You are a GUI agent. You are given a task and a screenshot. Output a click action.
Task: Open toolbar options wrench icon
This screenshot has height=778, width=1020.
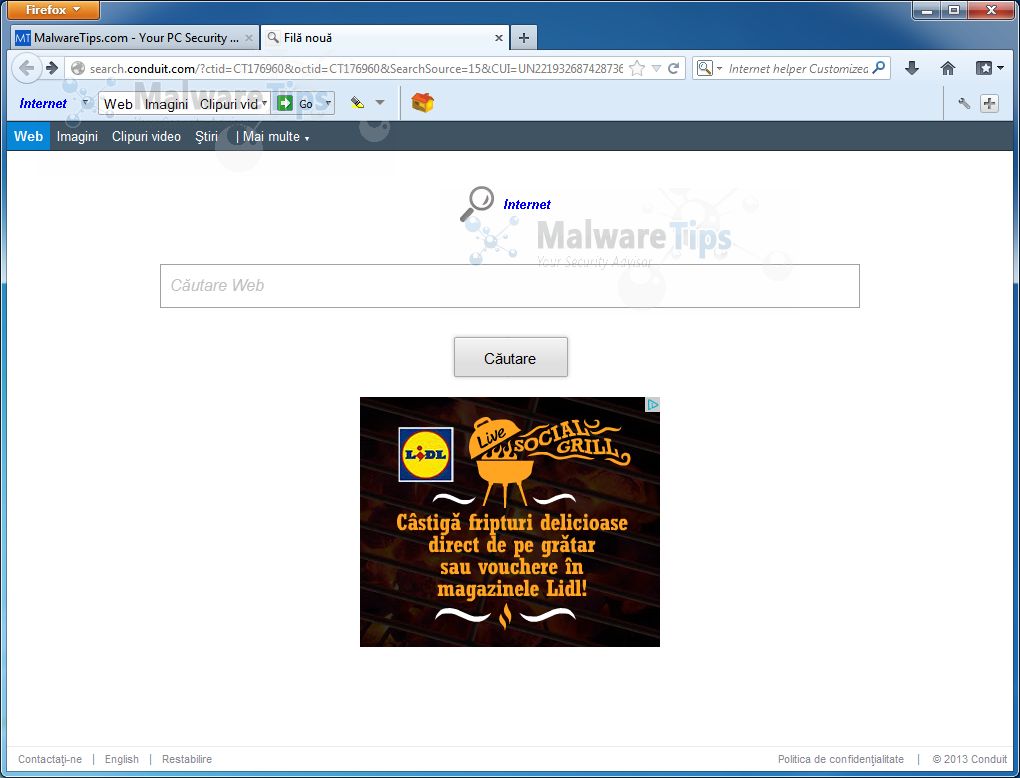click(964, 103)
